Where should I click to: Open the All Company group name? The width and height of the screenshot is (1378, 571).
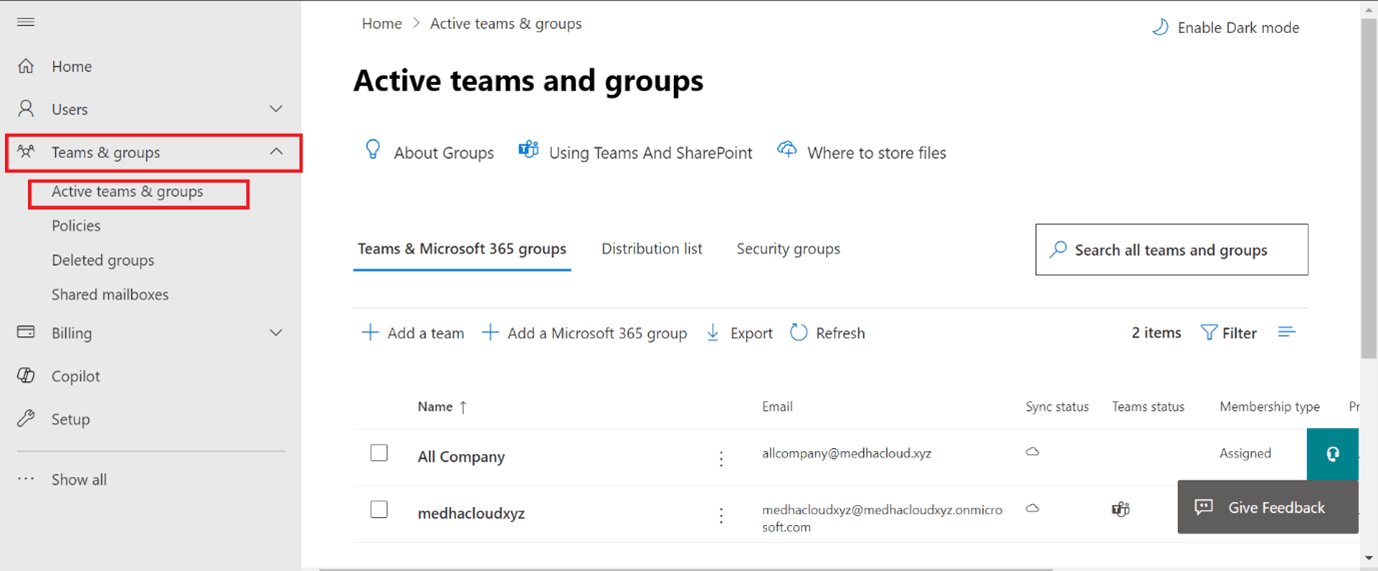[461, 457]
